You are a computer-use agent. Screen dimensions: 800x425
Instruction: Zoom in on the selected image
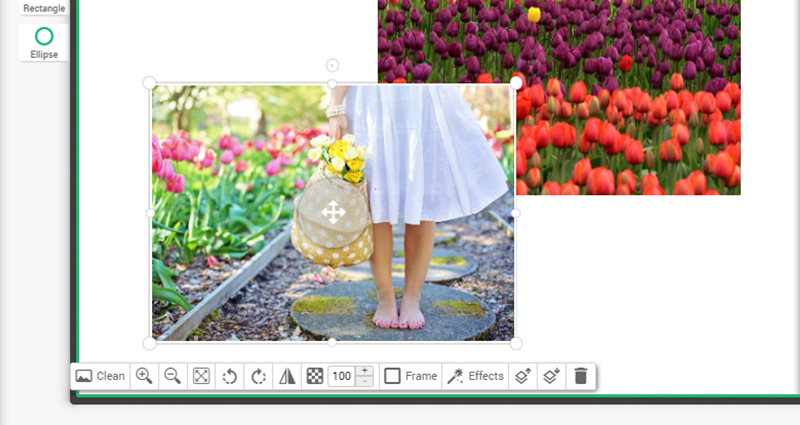coord(144,376)
